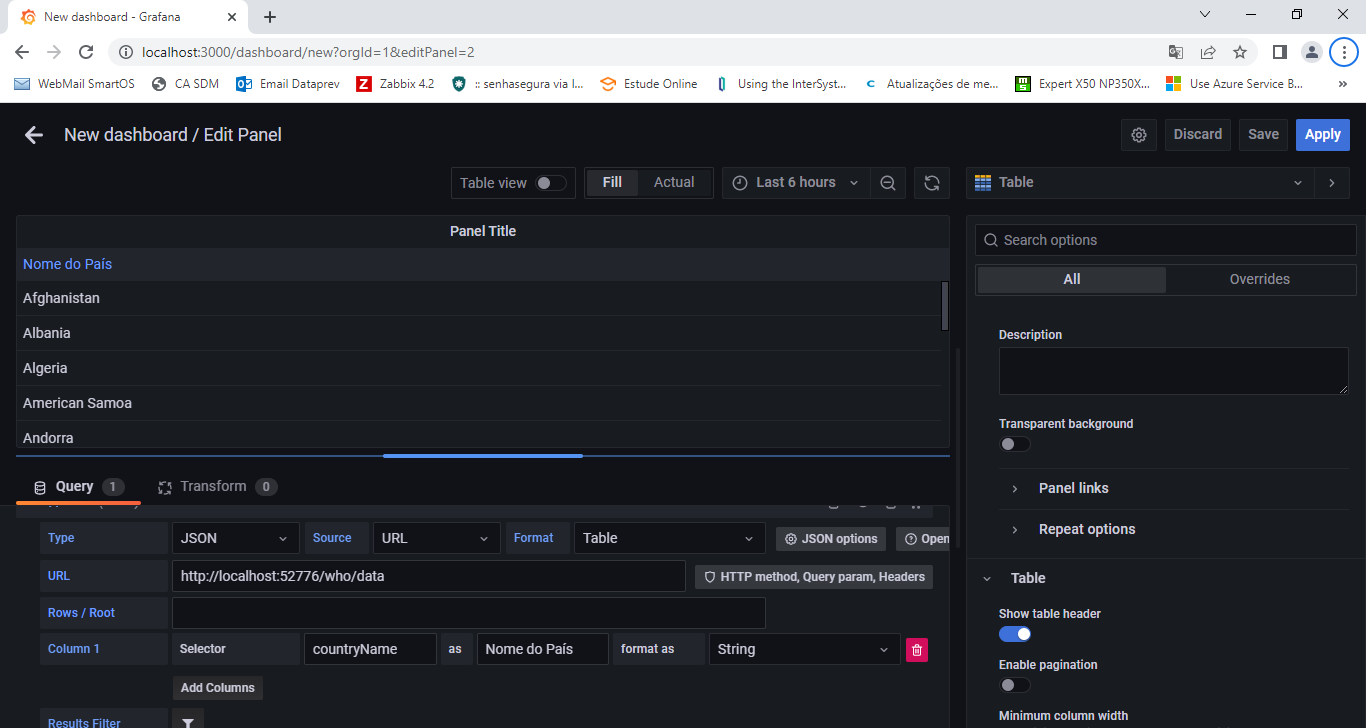Select the Overrides tab

coord(1259,280)
